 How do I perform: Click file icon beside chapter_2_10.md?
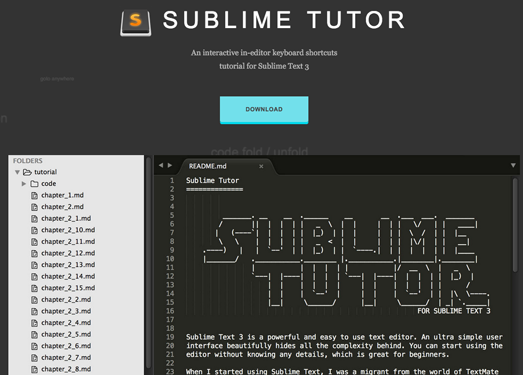pyautogui.click(x=34, y=231)
